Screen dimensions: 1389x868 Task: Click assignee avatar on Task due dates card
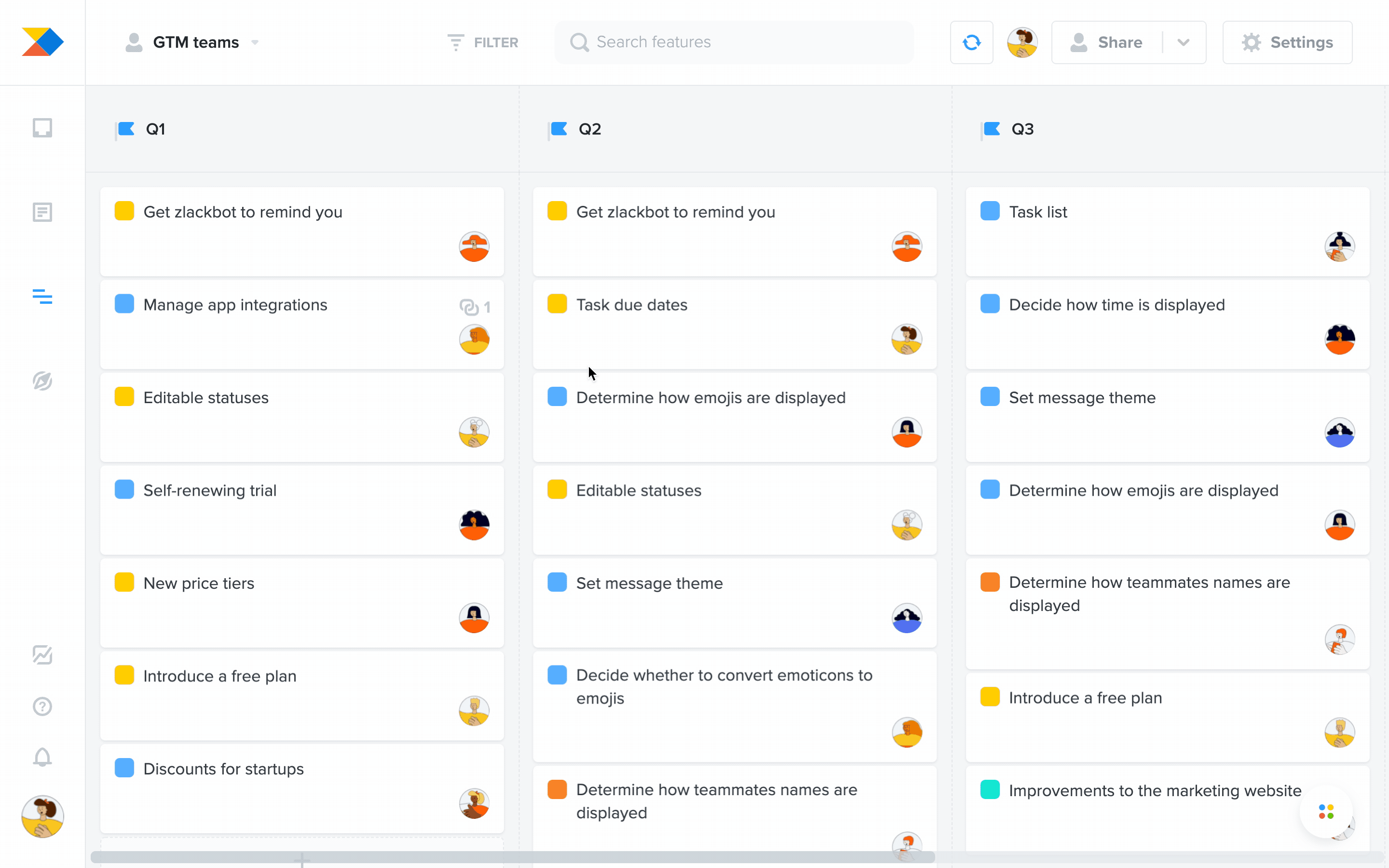pyautogui.click(x=907, y=339)
